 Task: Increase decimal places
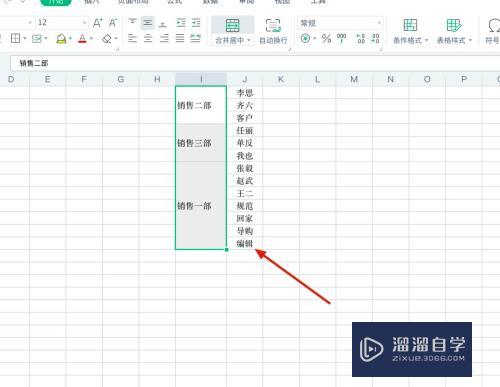point(360,38)
